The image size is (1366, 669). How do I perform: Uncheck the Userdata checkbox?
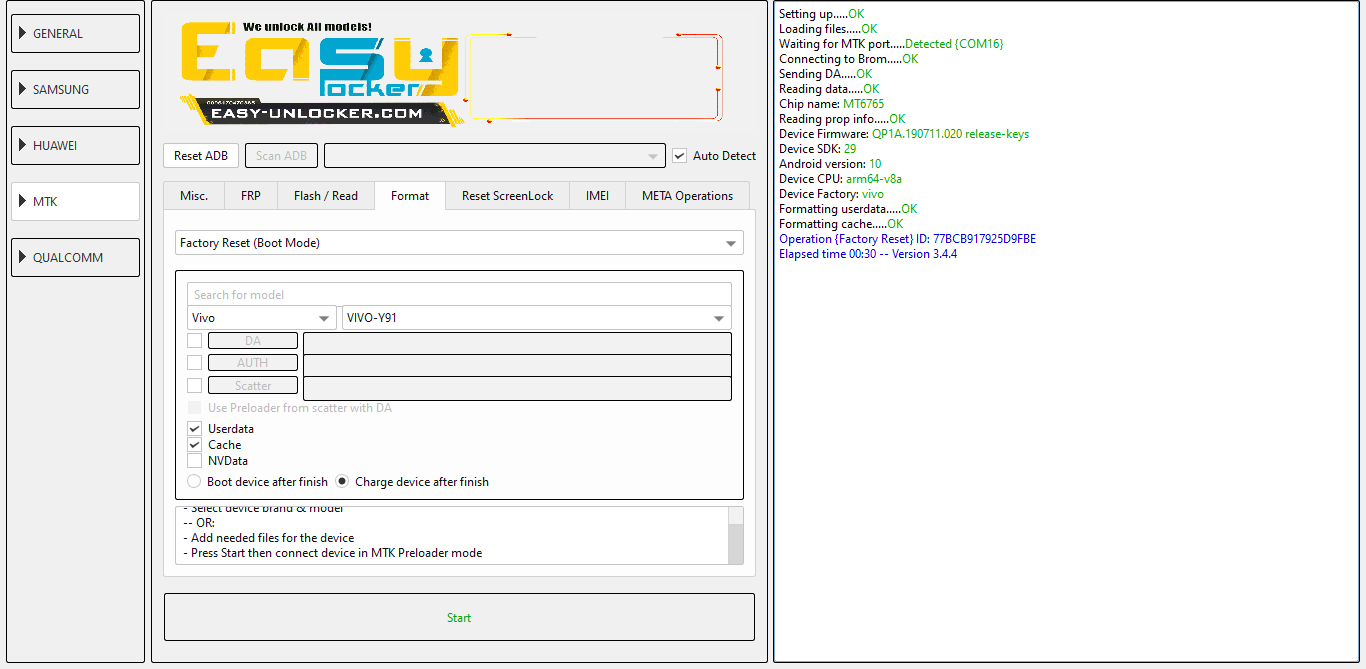point(195,429)
